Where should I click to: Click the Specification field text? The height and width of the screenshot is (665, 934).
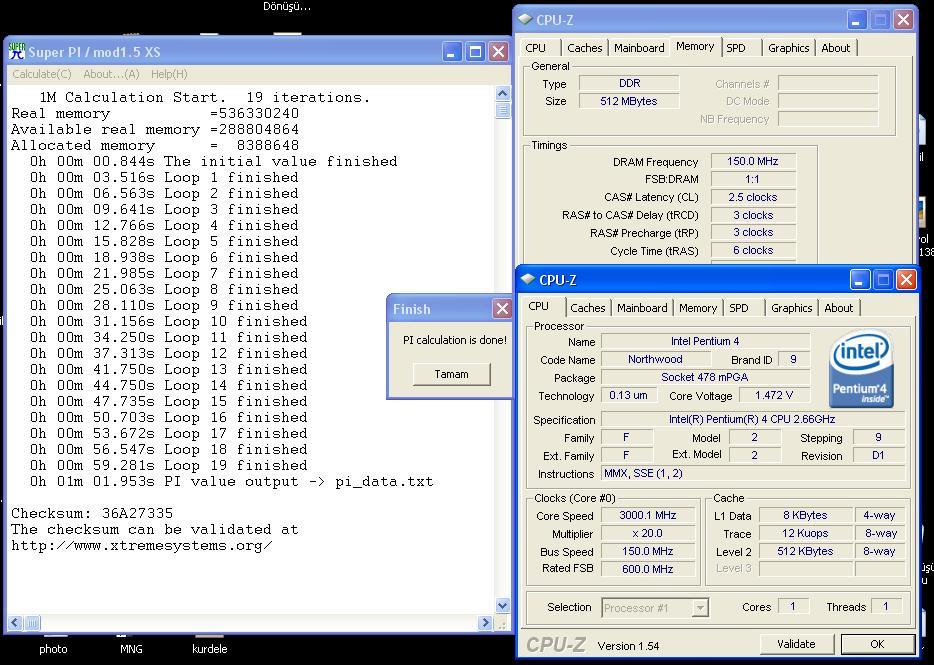point(752,419)
